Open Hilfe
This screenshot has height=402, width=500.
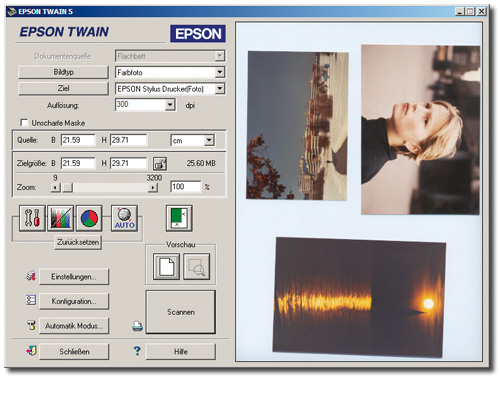pos(181,352)
